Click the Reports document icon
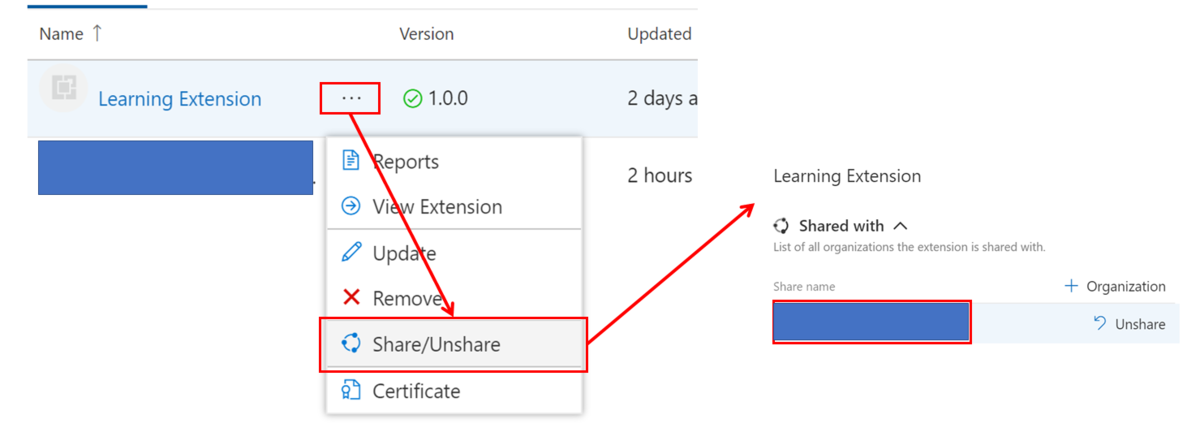The image size is (1200, 441). coord(351,161)
